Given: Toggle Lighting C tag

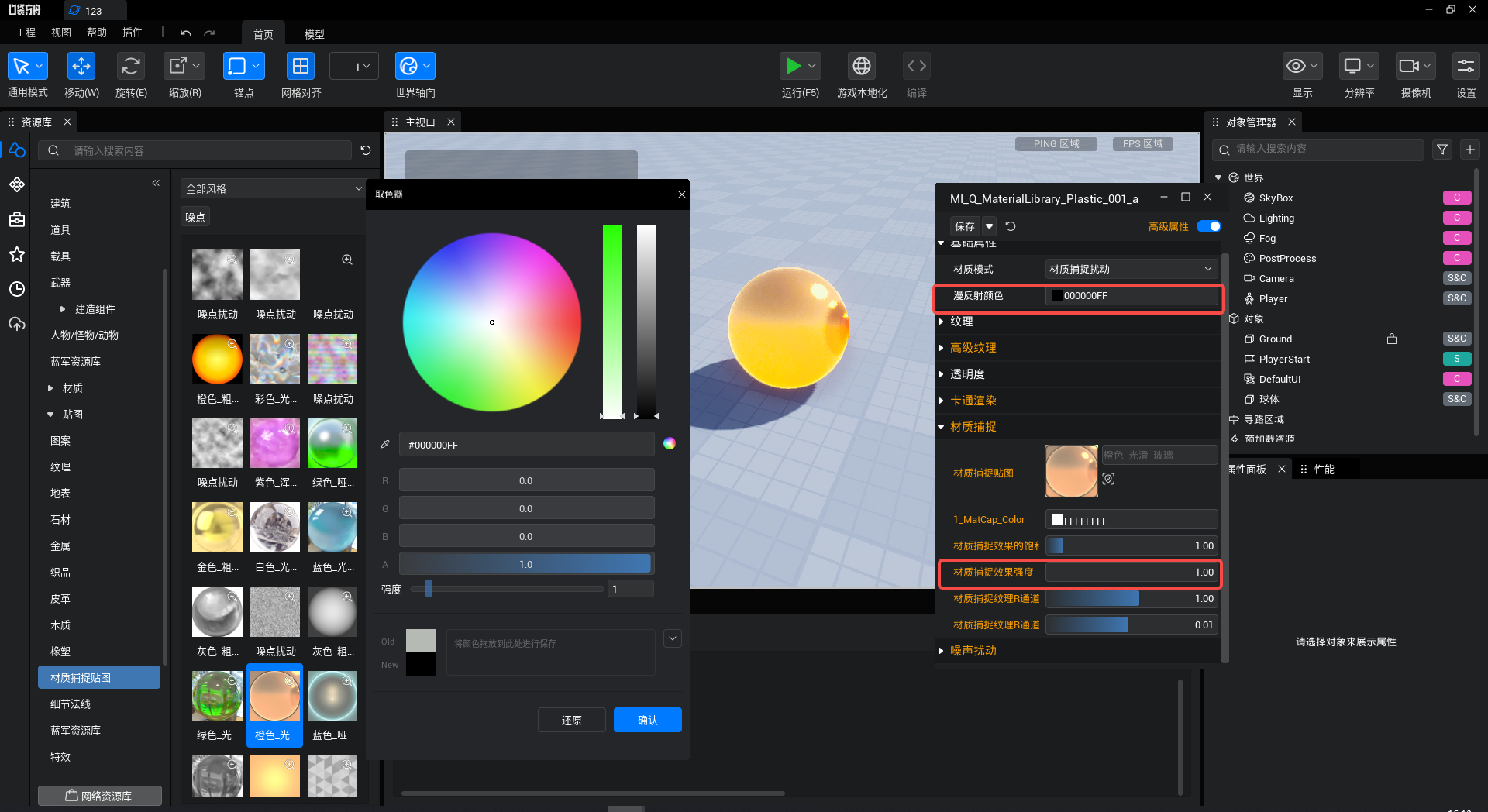Looking at the screenshot, I should click(1457, 218).
